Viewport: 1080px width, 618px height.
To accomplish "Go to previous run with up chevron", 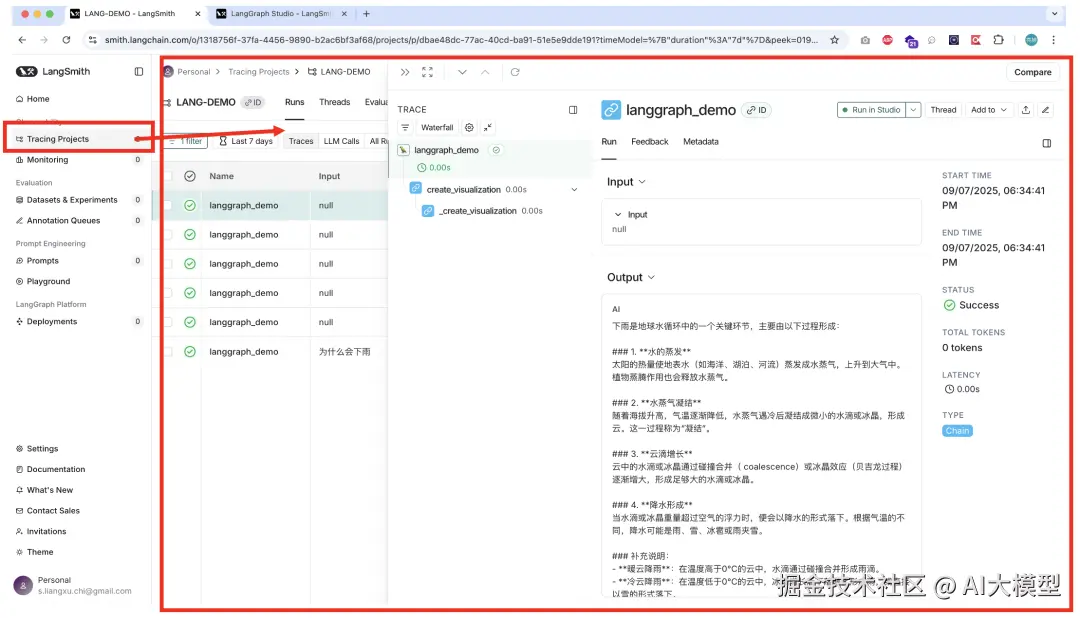I will point(485,72).
